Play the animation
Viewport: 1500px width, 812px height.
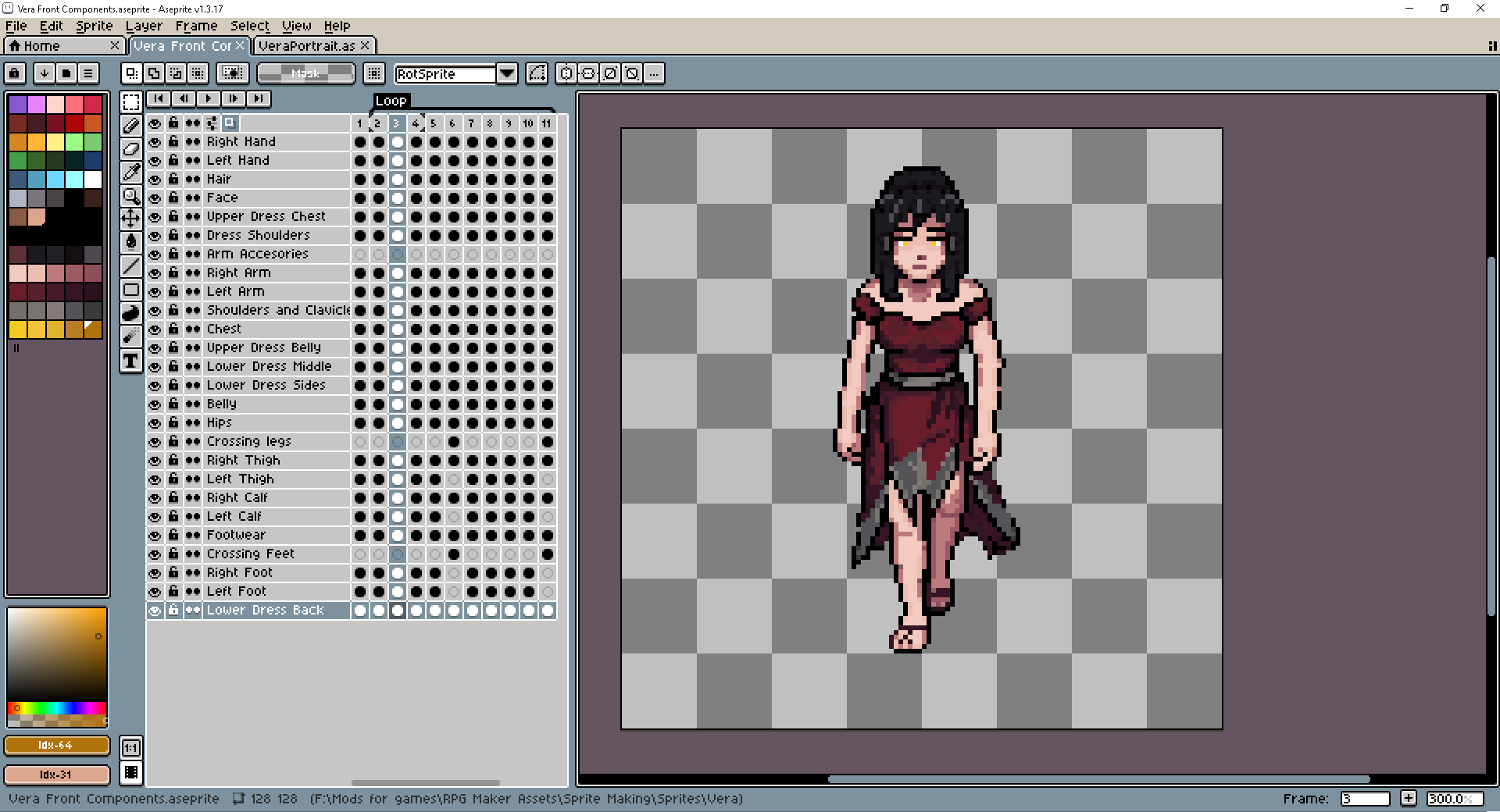coord(208,98)
